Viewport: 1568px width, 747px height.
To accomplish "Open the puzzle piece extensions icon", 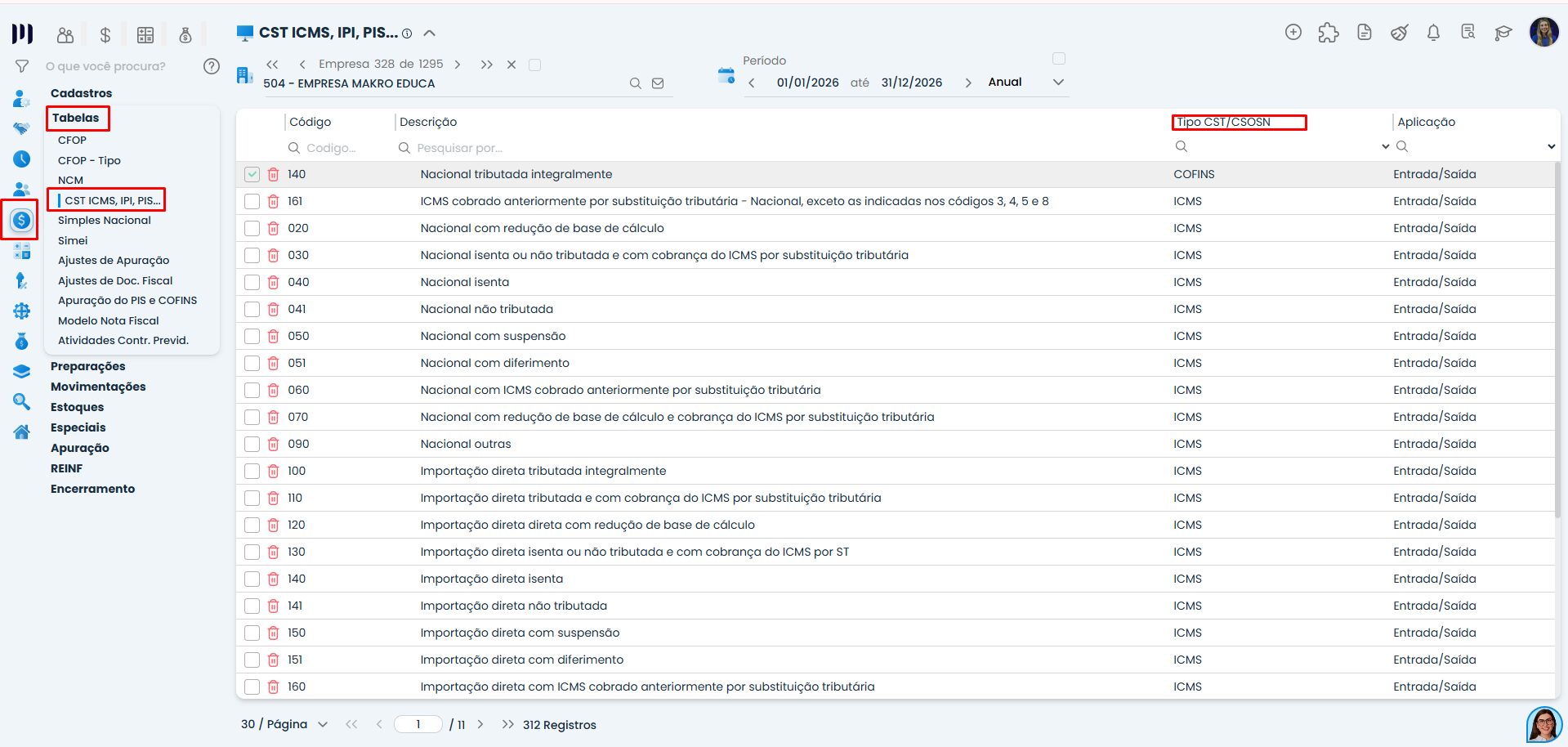I will click(x=1329, y=33).
